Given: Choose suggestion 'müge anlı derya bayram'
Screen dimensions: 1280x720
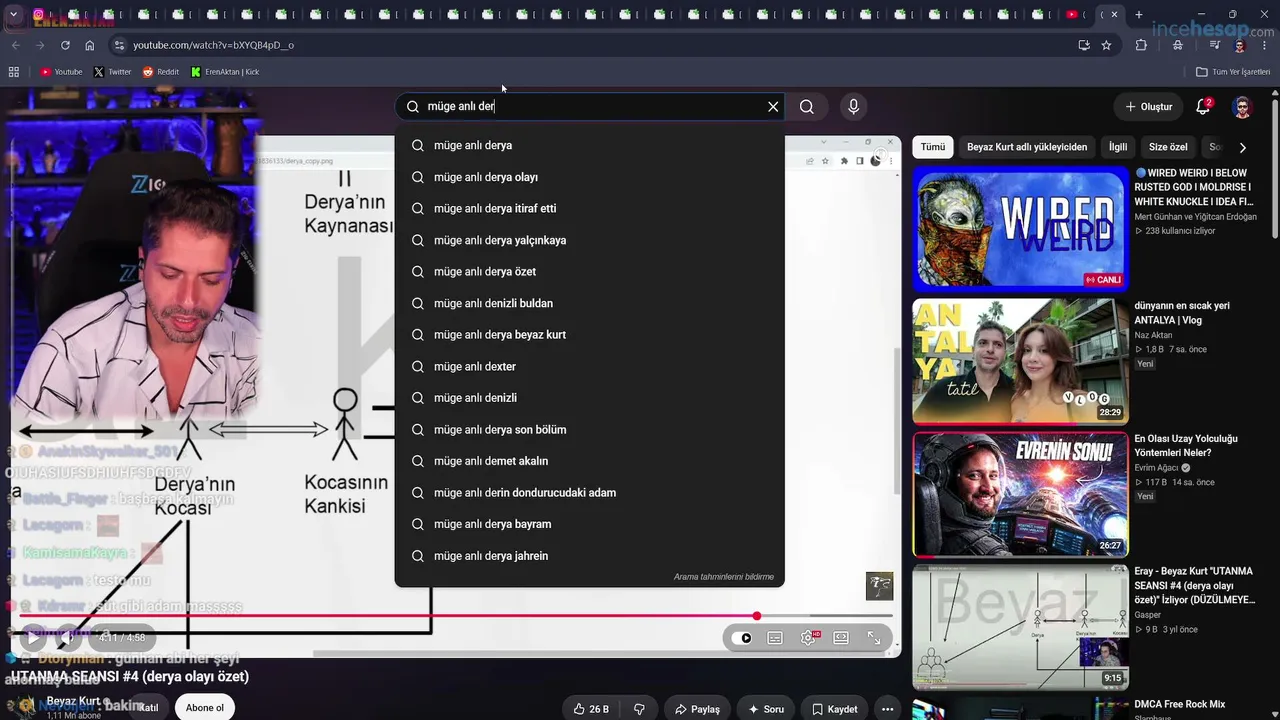Looking at the screenshot, I should coord(590,524).
